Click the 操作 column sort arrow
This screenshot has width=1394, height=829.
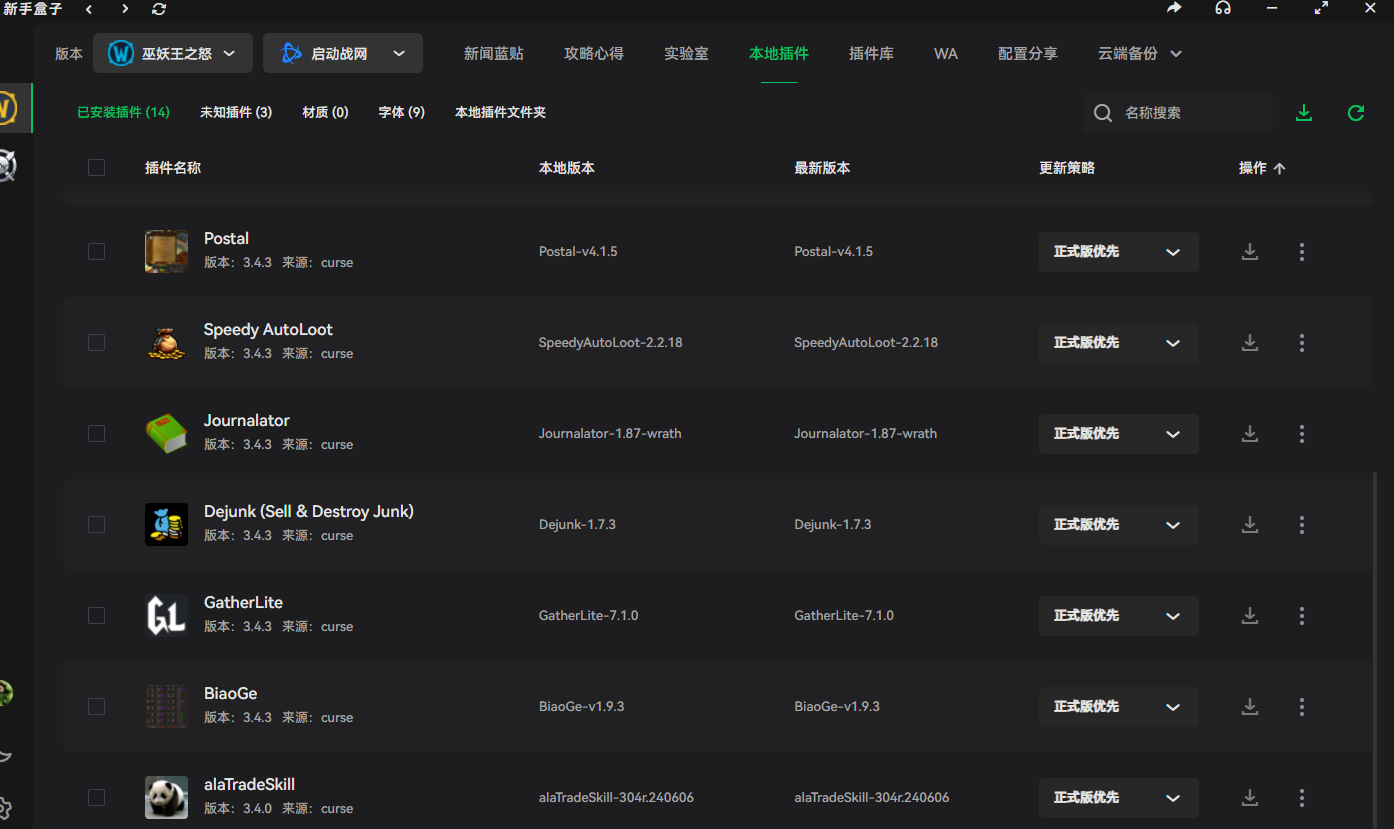1279,169
